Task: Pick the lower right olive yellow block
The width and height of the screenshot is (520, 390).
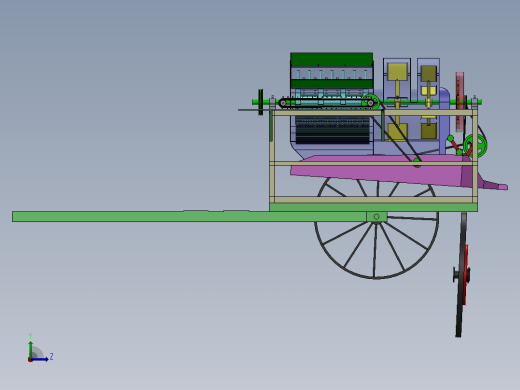Action: [x=429, y=131]
